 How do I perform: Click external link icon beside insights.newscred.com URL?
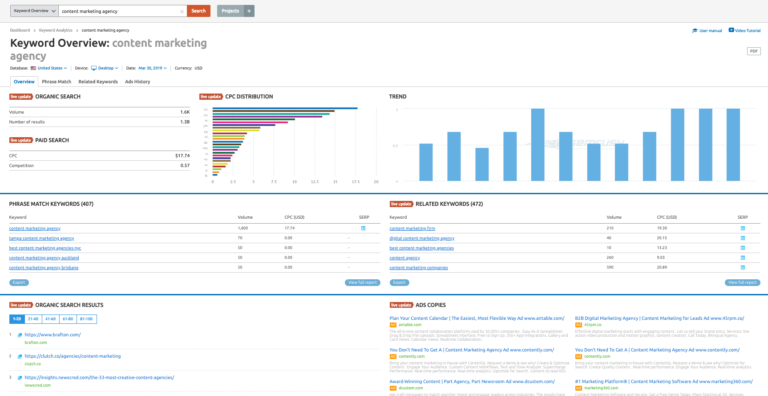pos(20,378)
